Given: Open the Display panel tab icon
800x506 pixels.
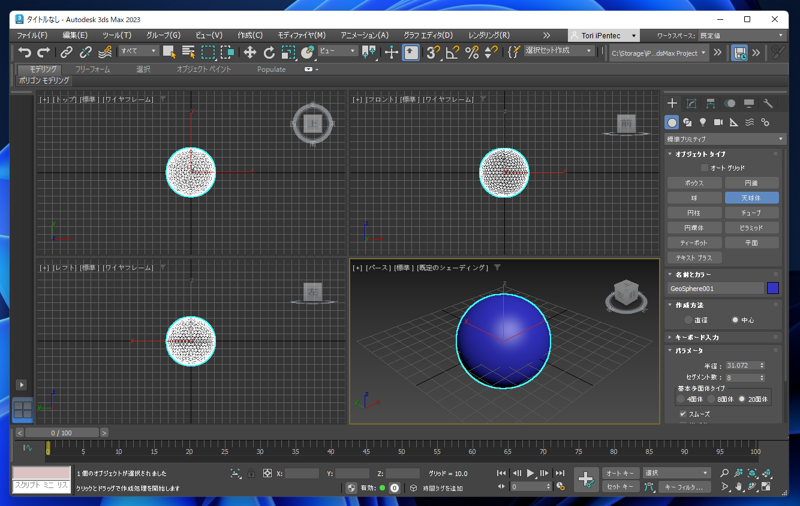Looking at the screenshot, I should point(748,104).
